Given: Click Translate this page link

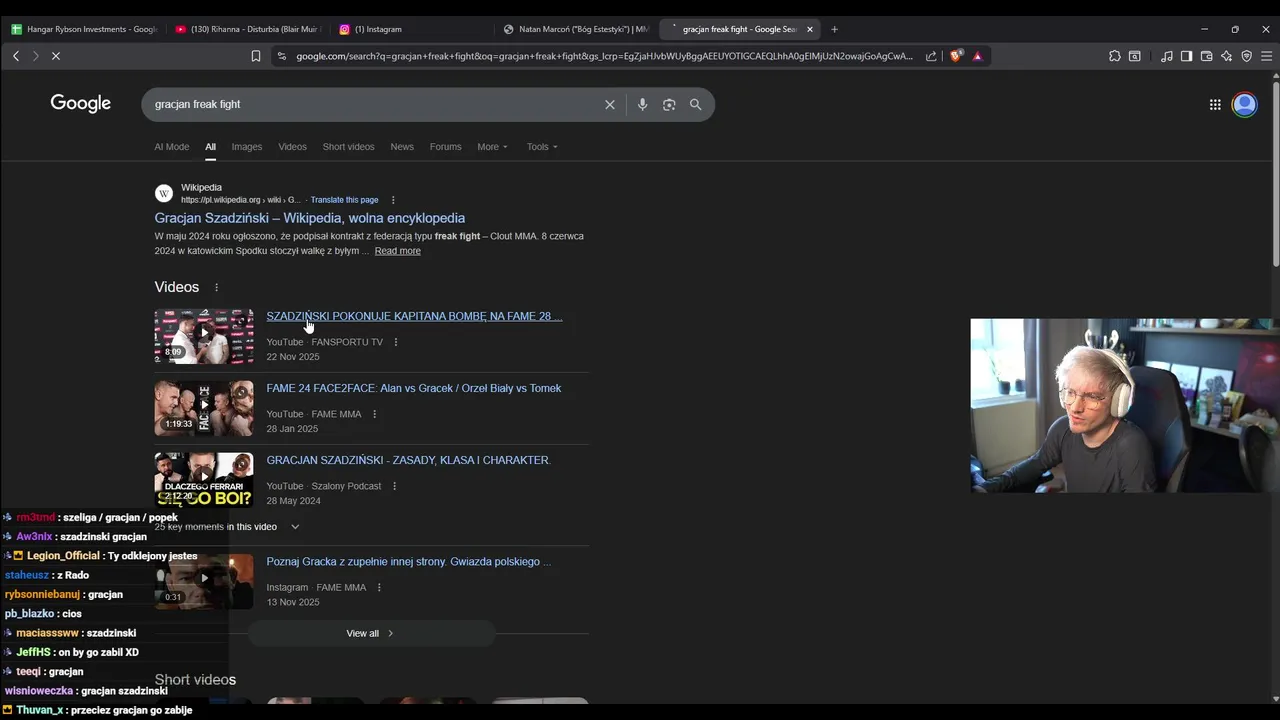Looking at the screenshot, I should click(x=344, y=200).
